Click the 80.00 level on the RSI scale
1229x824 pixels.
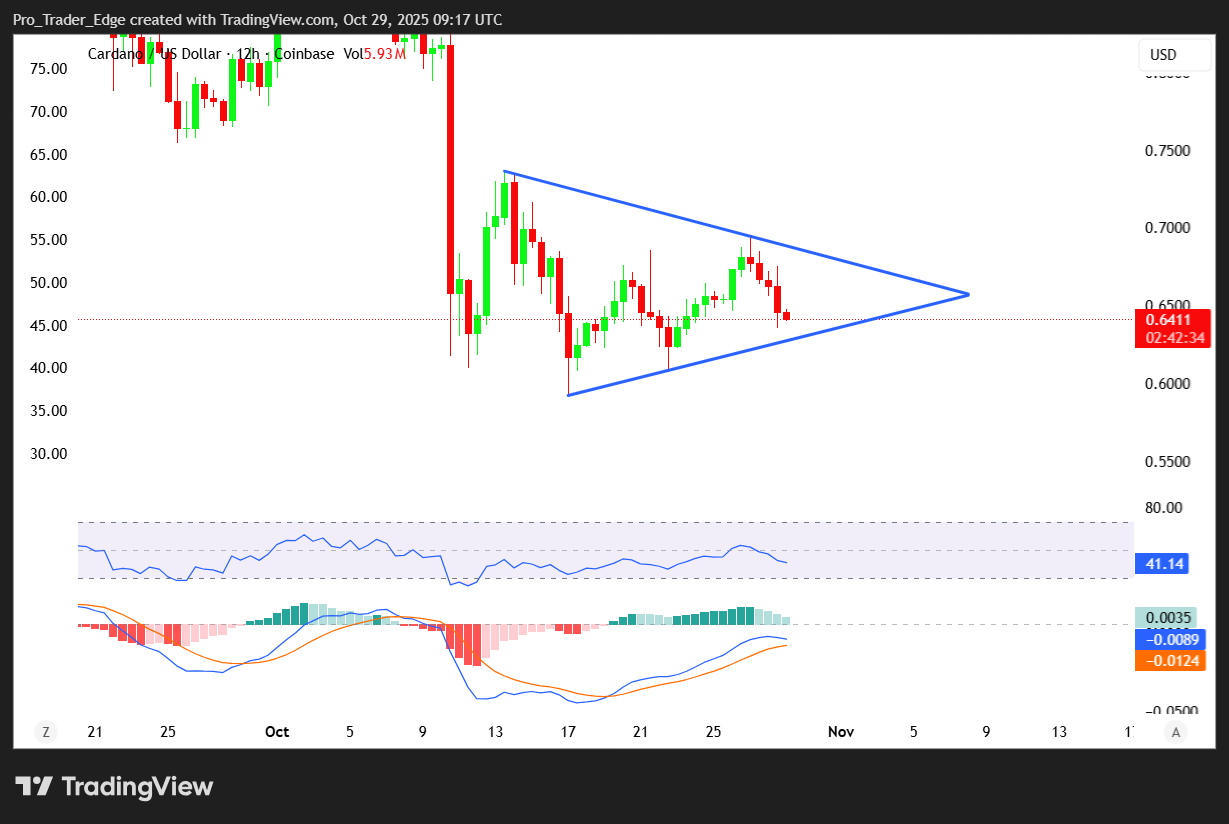point(1163,508)
